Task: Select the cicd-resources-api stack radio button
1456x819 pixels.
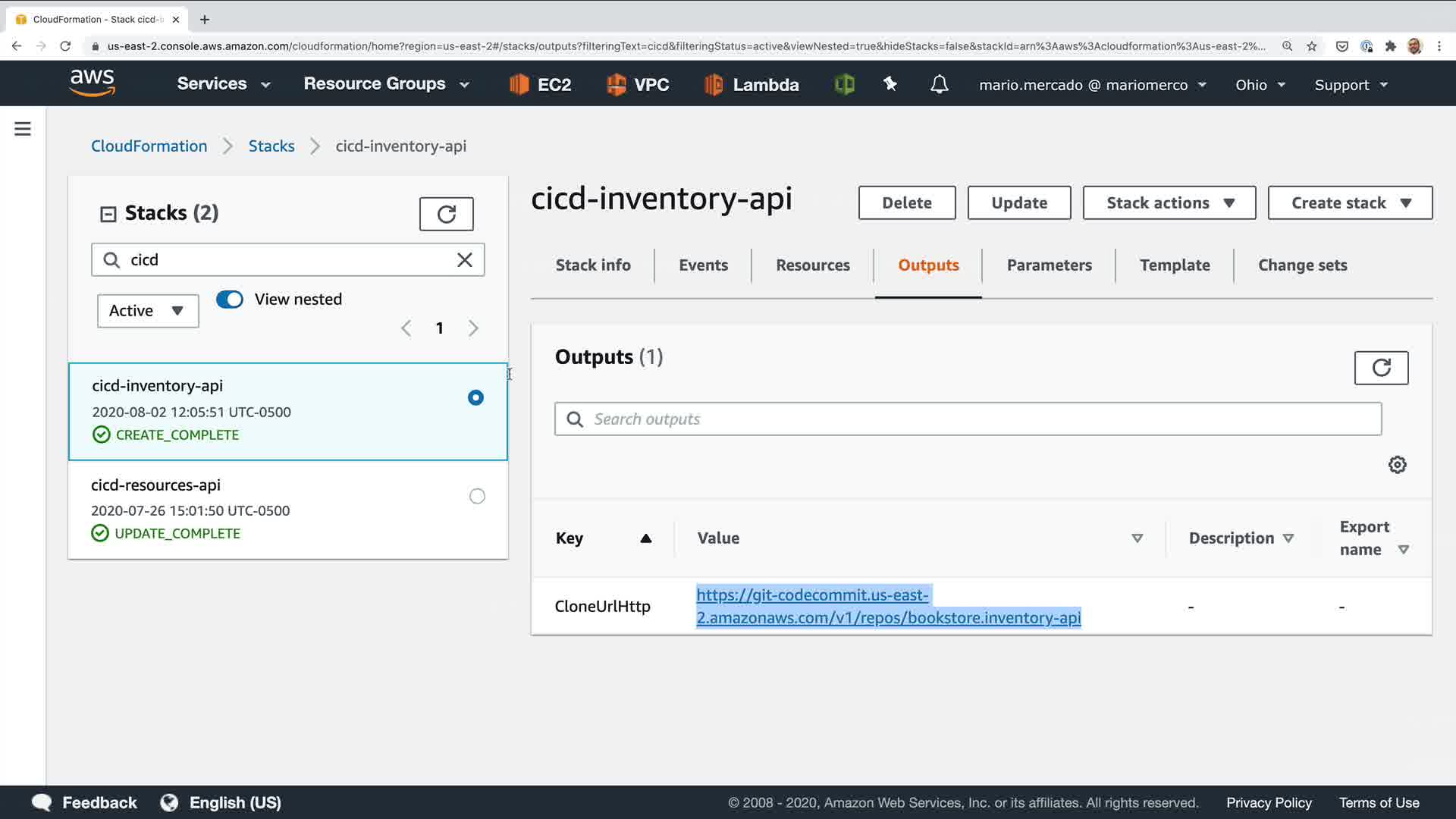Action: tap(477, 496)
